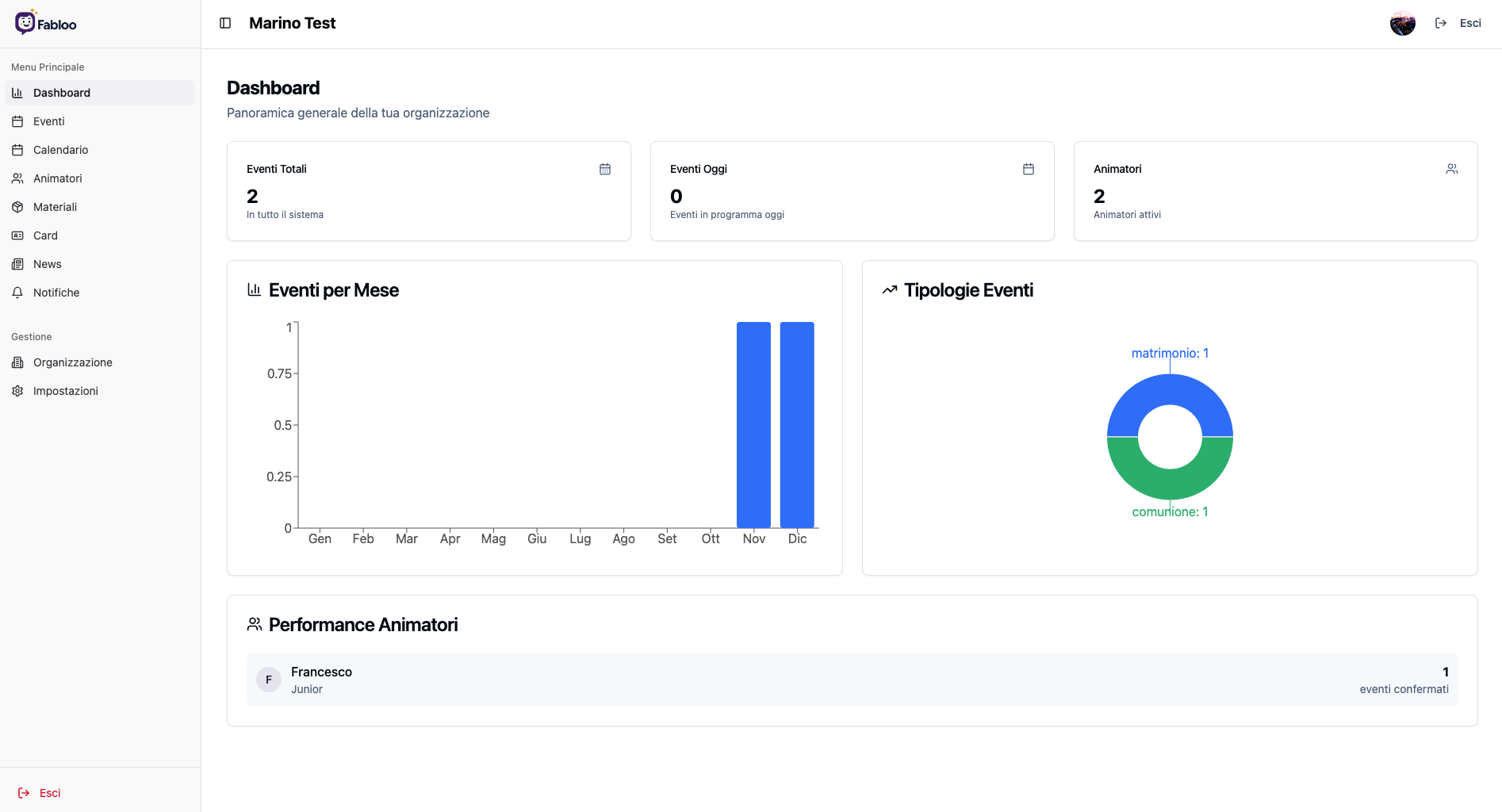
Task: Click the calendar icon in Eventi Oggi card
Action: (x=1029, y=169)
